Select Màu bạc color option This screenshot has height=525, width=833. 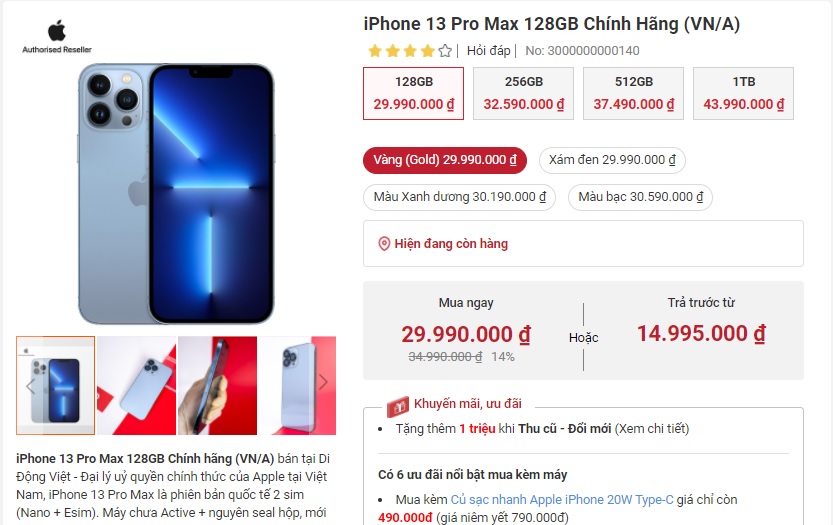[640, 197]
